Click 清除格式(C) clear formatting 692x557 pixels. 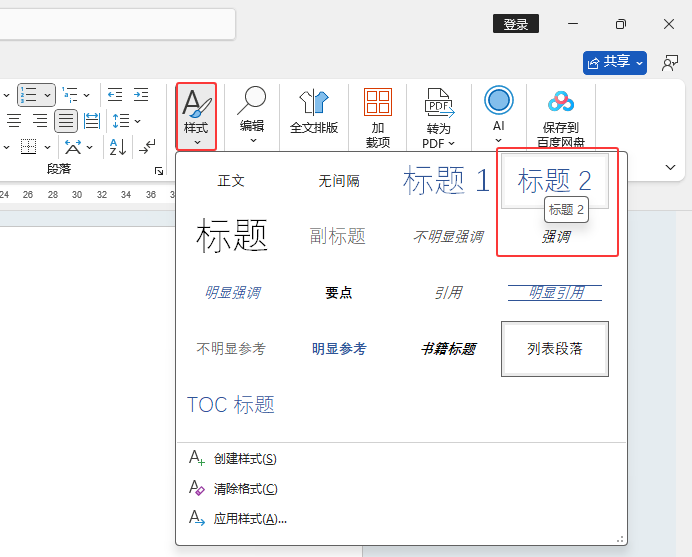[x=401, y=489]
